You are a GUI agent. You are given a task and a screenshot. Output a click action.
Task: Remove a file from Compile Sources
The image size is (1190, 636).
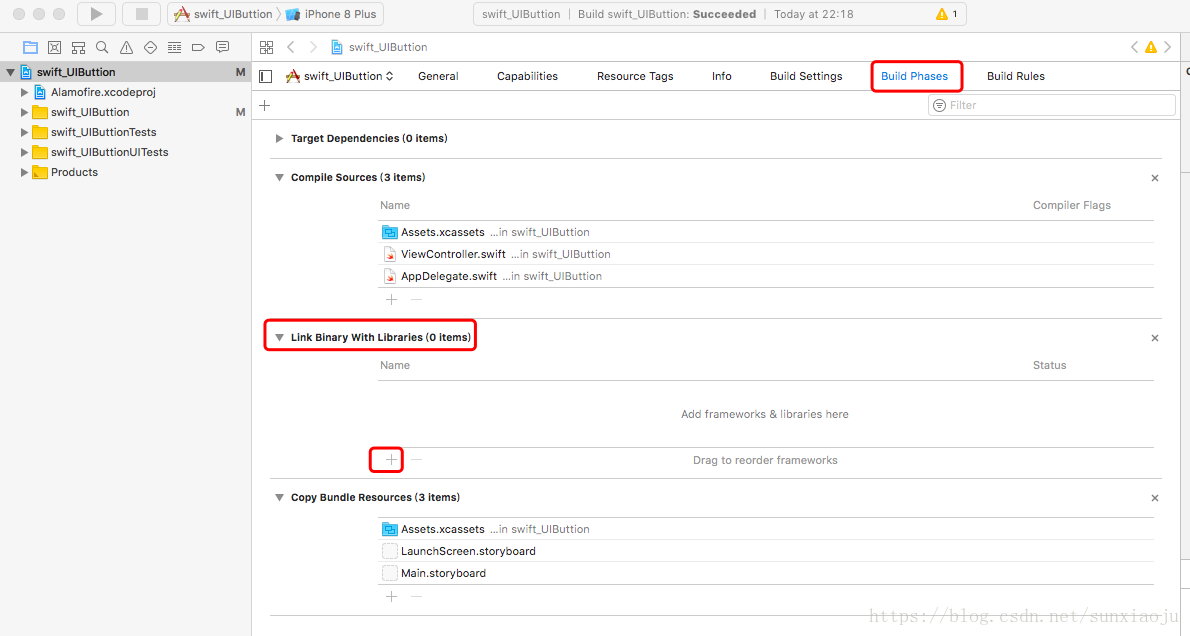tap(417, 300)
